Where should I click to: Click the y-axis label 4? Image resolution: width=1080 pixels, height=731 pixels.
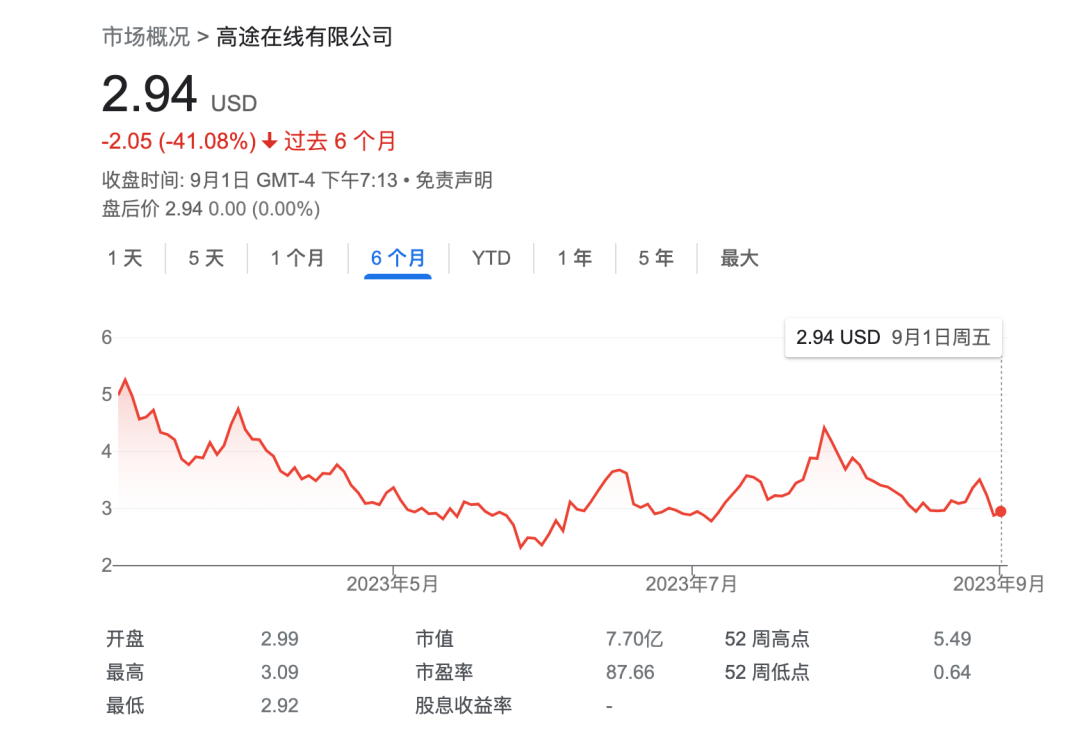coord(107,451)
